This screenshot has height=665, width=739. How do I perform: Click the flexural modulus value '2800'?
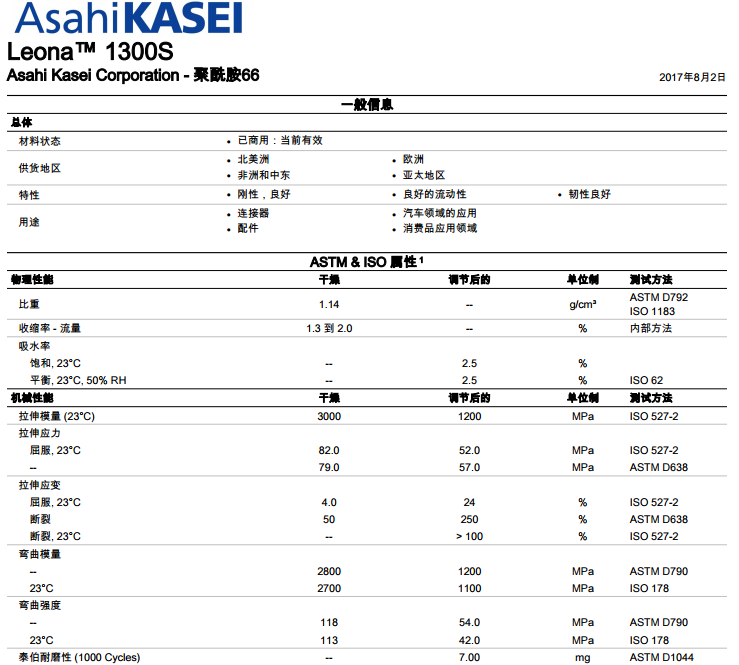(x=329, y=571)
